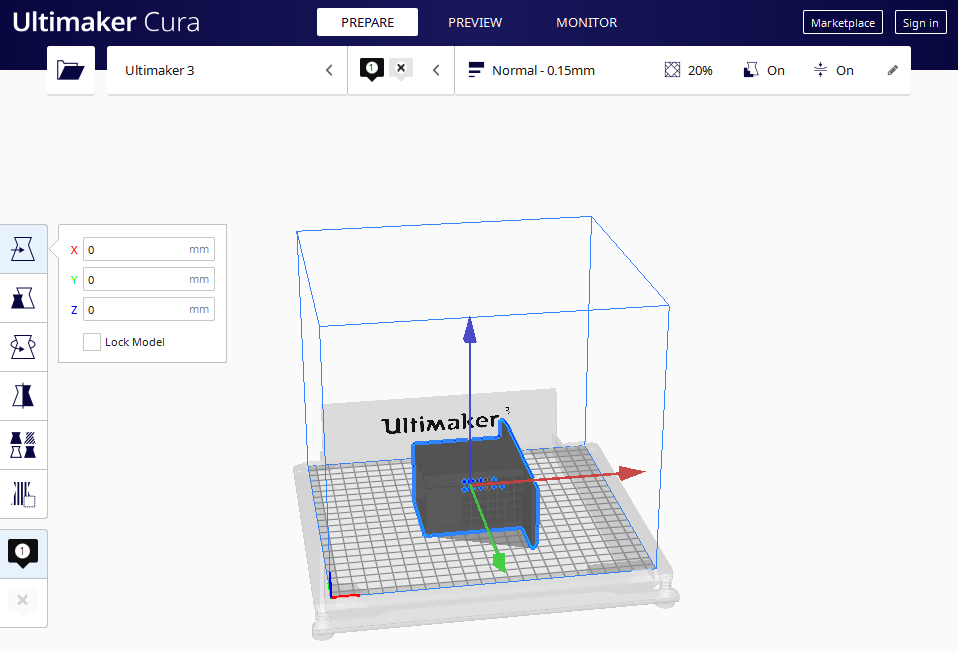
Task: Open the Marketplace
Action: click(x=842, y=23)
